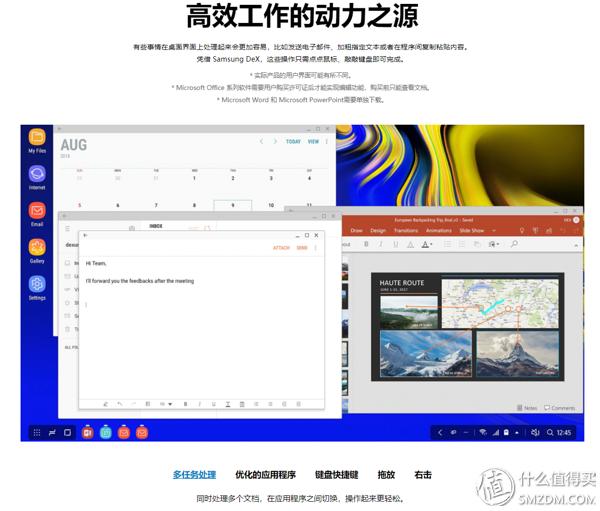The image size is (600, 511).
Task: Open the Design tab in PowerPoint
Action: click(x=378, y=230)
